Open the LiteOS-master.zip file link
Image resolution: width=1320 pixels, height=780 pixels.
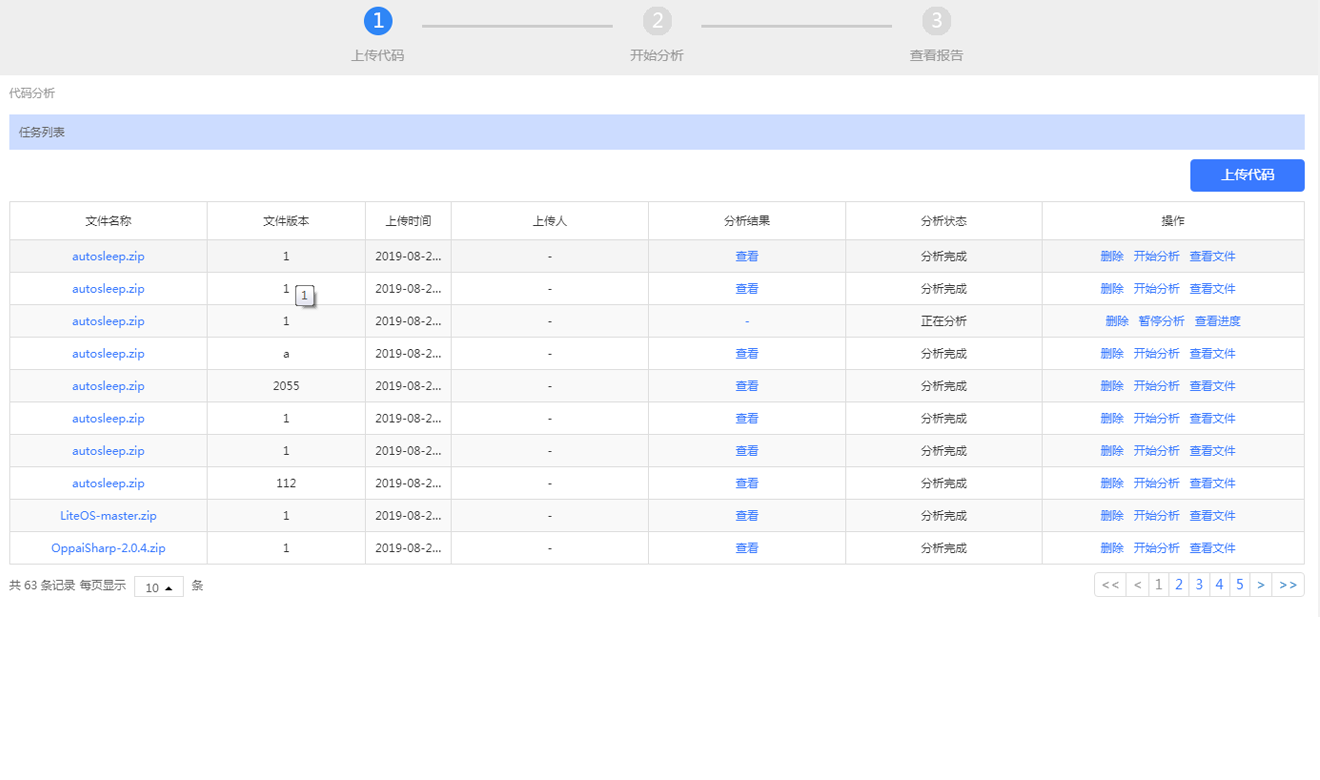tap(108, 516)
